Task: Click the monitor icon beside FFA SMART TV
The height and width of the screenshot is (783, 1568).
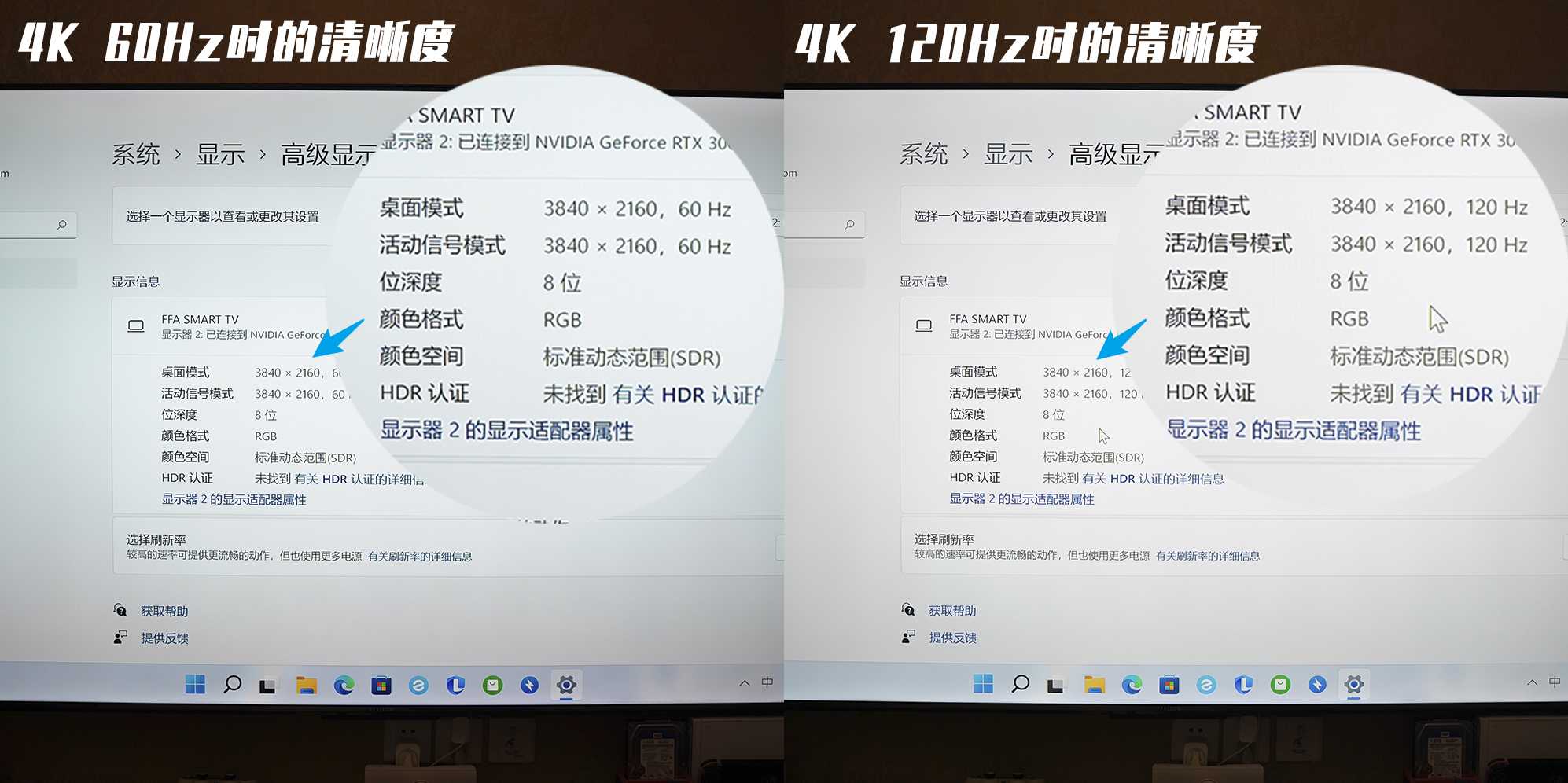Action: [x=135, y=325]
